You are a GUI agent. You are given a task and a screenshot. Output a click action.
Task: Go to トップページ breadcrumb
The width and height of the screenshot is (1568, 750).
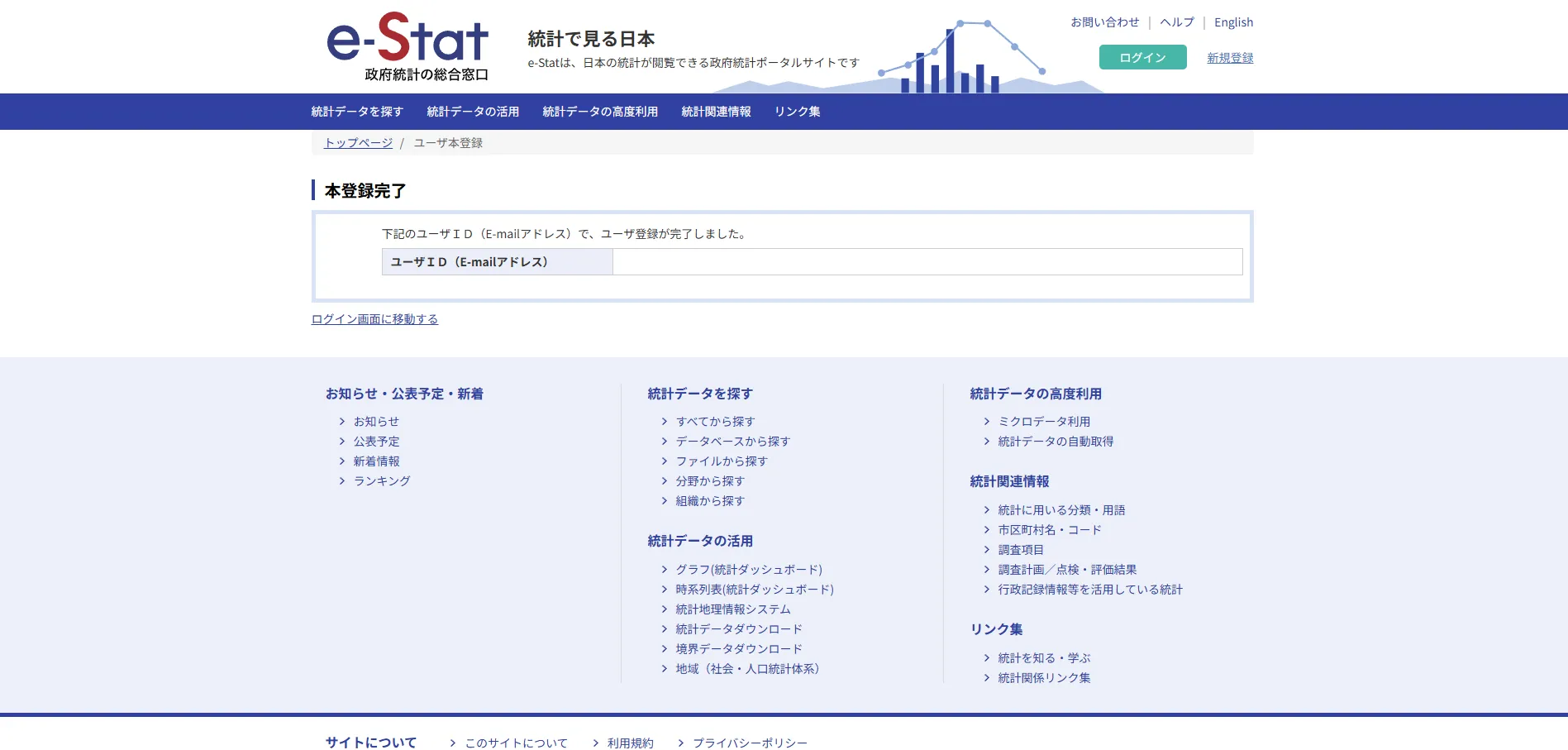pyautogui.click(x=358, y=143)
